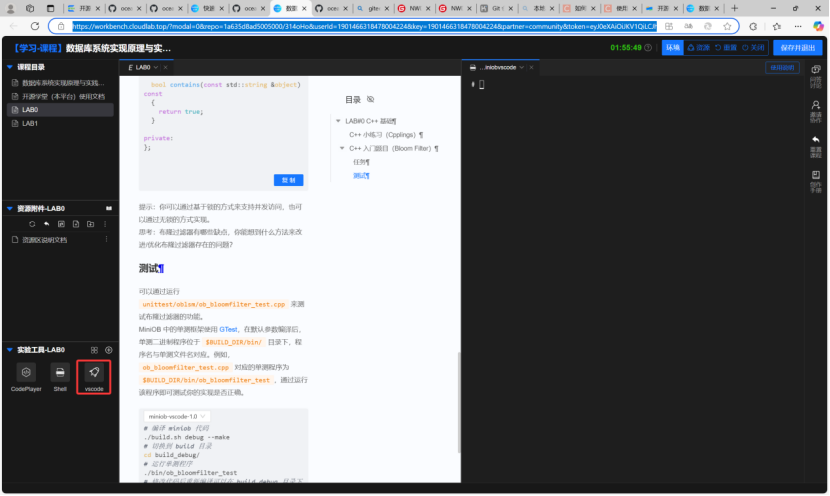Click 重置 environment button
830x496 pixels.
point(726,48)
